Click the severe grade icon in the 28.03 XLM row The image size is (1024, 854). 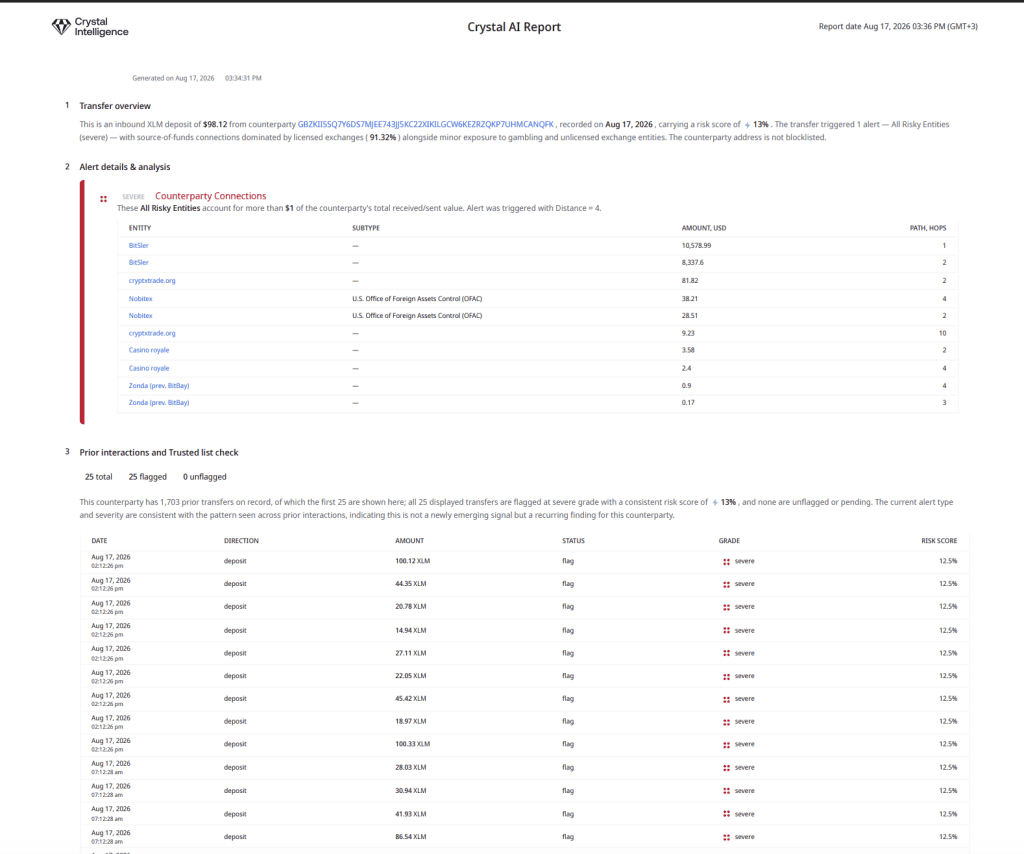[x=726, y=768]
